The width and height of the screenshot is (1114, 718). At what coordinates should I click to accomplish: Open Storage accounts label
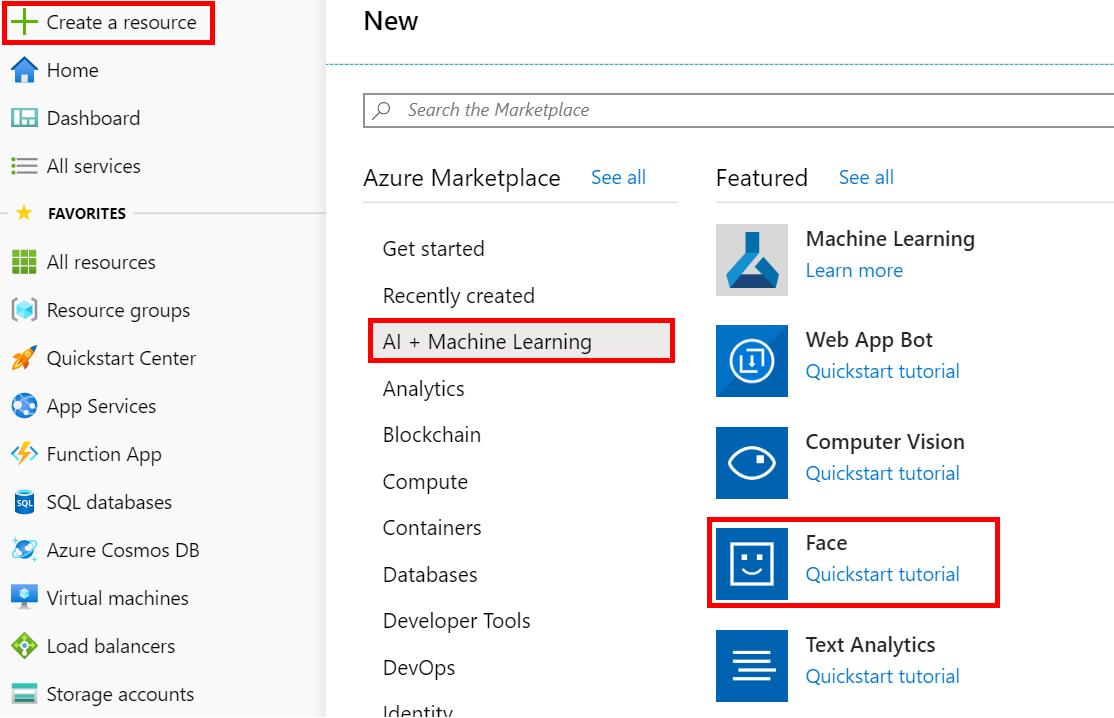[120, 694]
